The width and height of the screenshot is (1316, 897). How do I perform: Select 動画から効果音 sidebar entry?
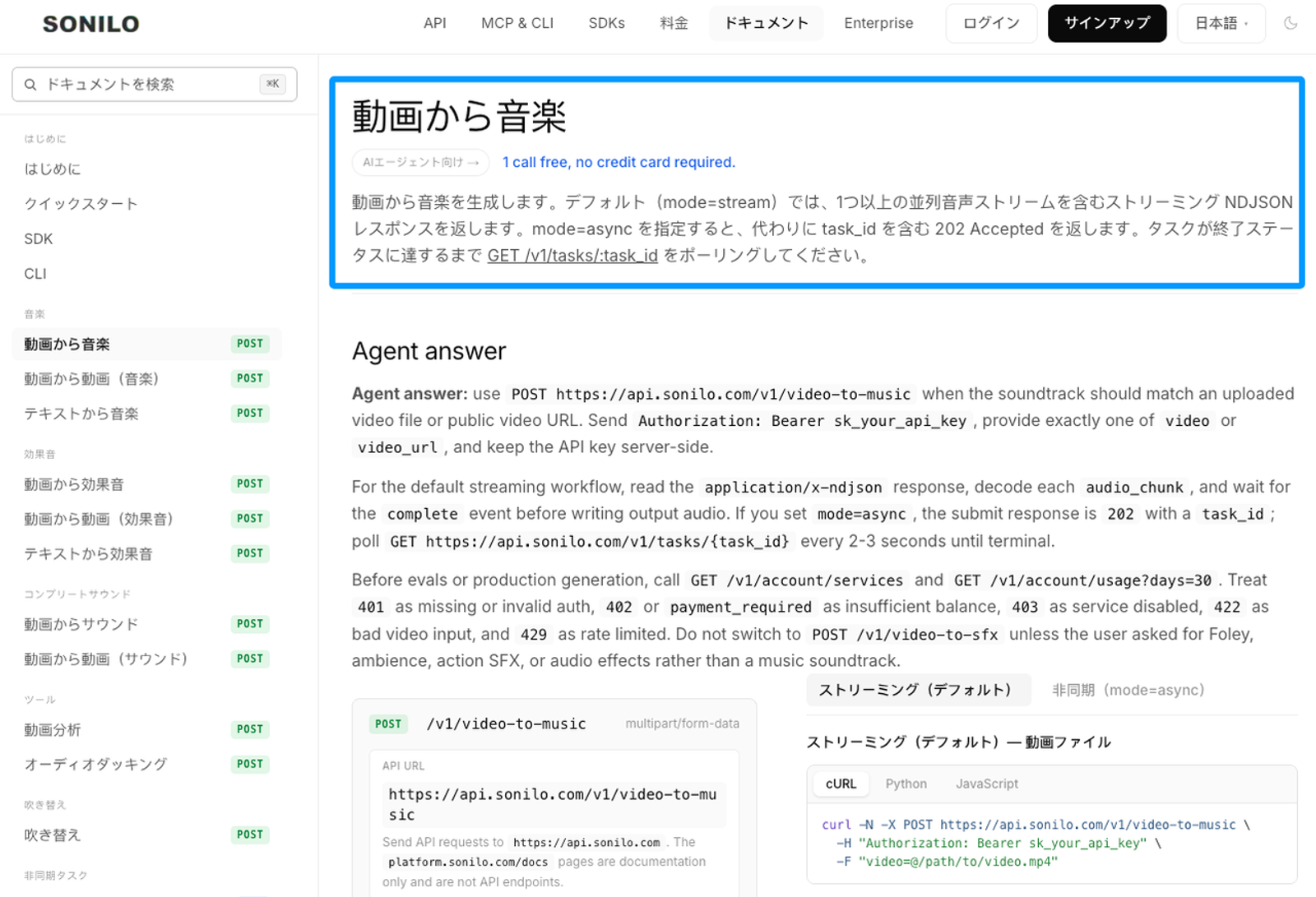(x=147, y=484)
